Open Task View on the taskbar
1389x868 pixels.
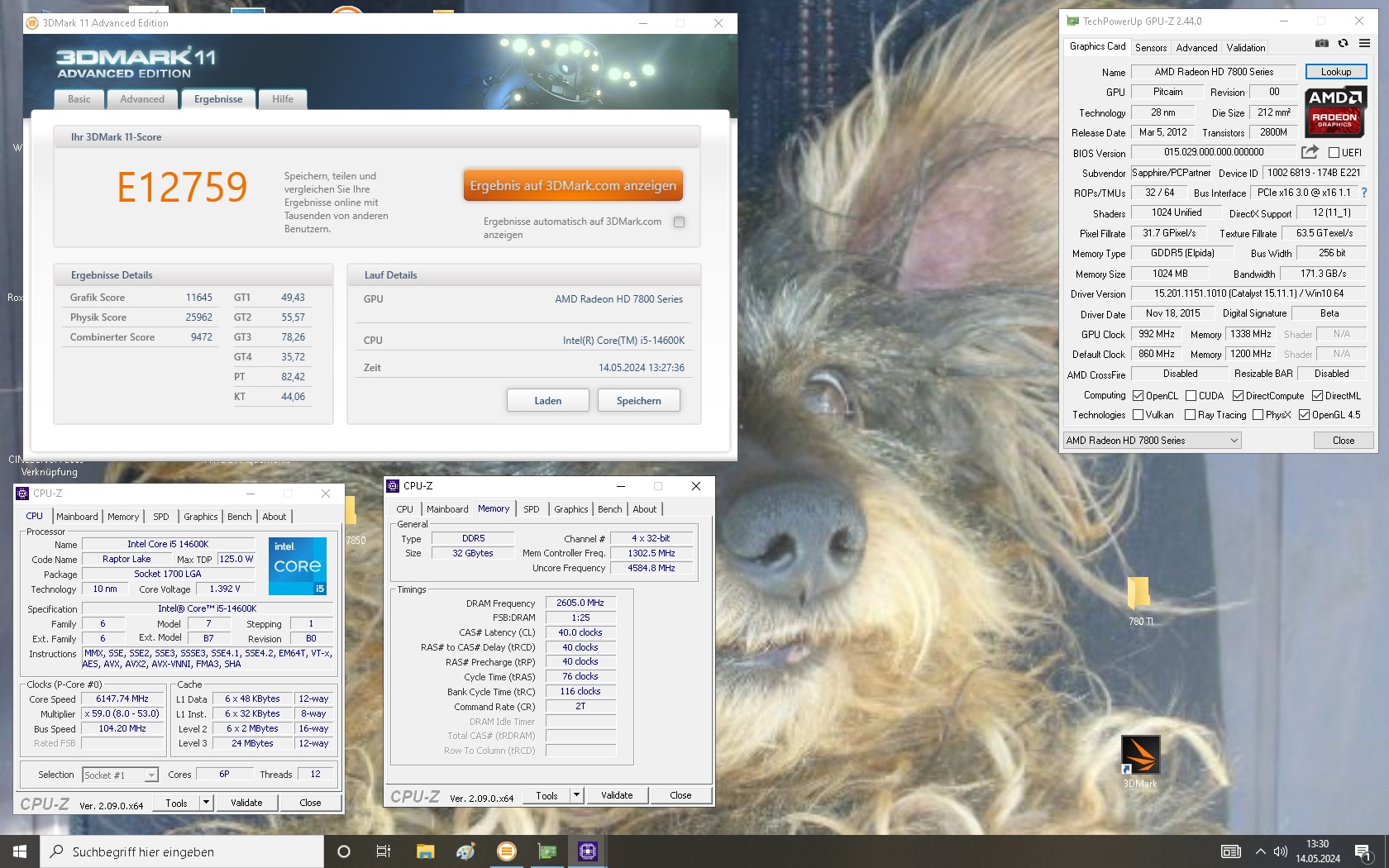[x=384, y=851]
